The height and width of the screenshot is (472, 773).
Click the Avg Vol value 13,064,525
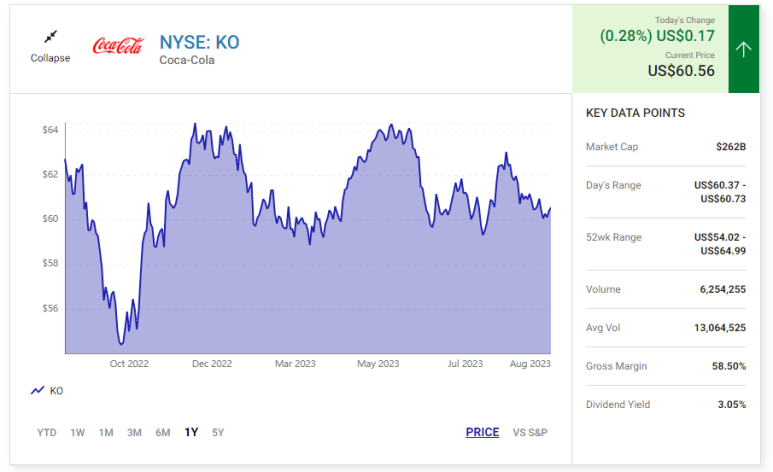click(720, 327)
